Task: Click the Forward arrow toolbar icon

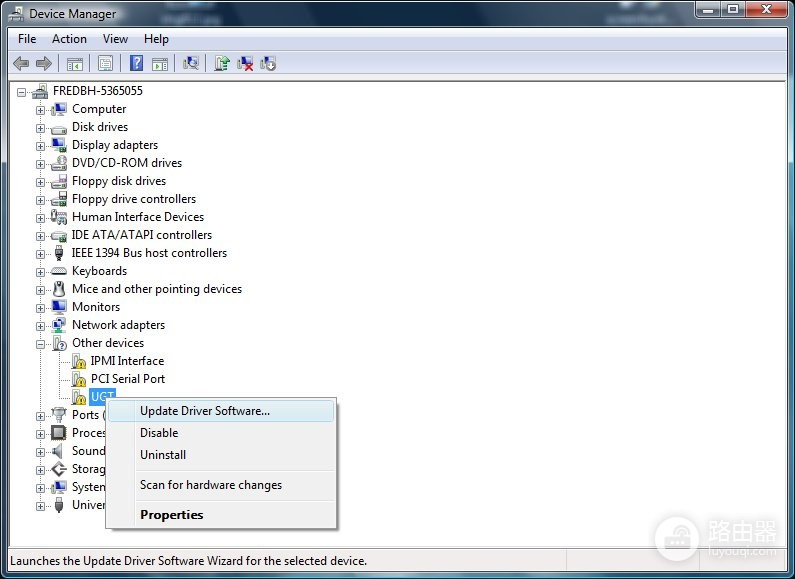Action: coord(44,63)
